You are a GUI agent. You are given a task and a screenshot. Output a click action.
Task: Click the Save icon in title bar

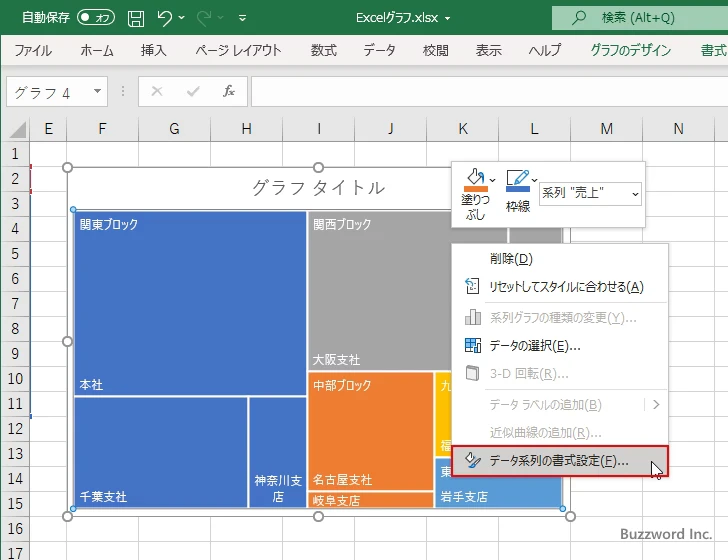(136, 18)
